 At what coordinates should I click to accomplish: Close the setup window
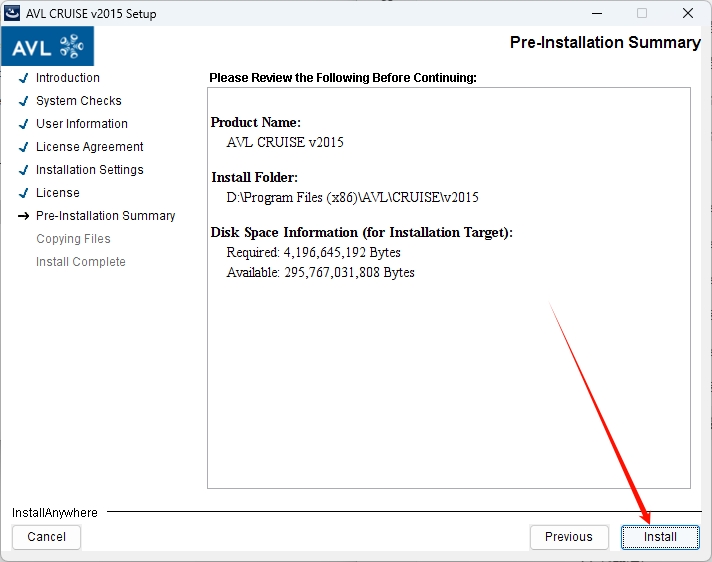[688, 14]
